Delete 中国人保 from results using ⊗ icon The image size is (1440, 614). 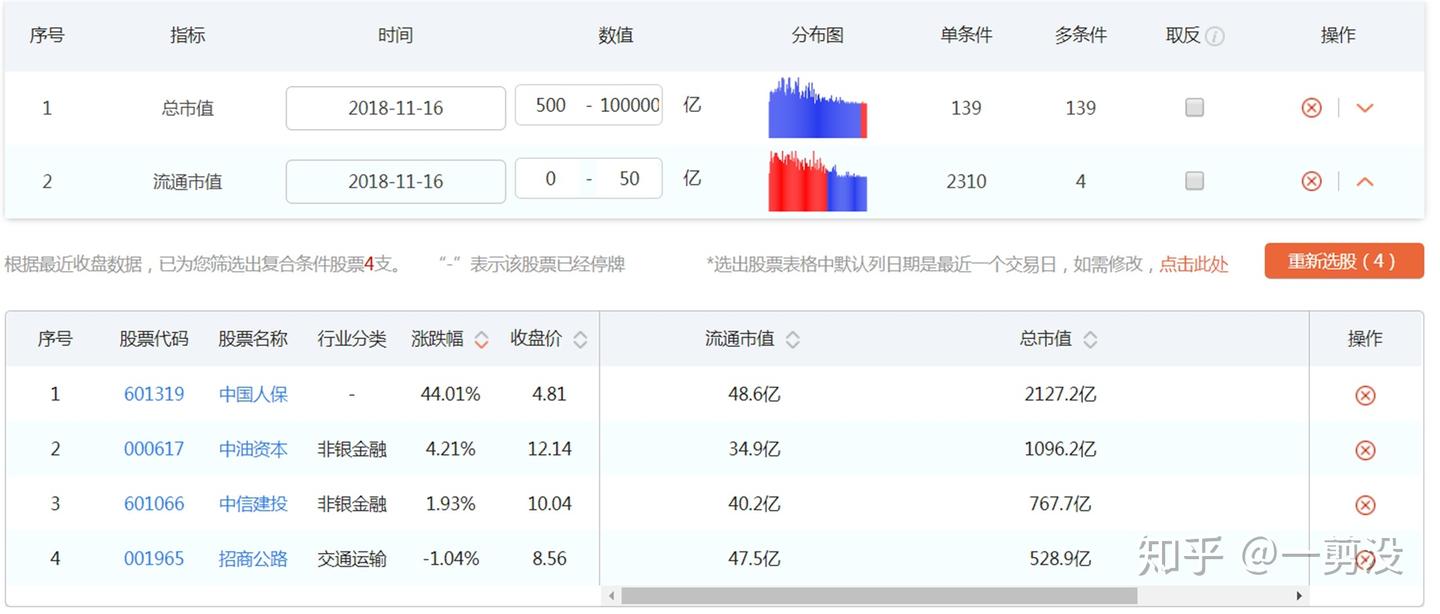(x=1364, y=394)
